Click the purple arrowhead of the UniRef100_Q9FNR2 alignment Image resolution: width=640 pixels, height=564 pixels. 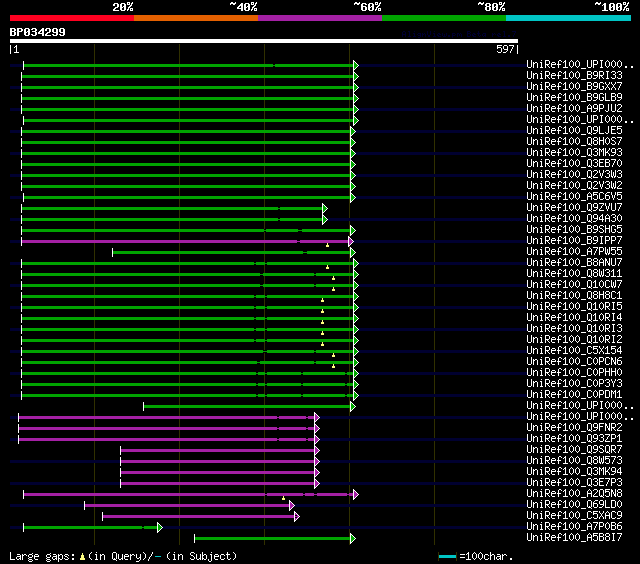point(316,428)
